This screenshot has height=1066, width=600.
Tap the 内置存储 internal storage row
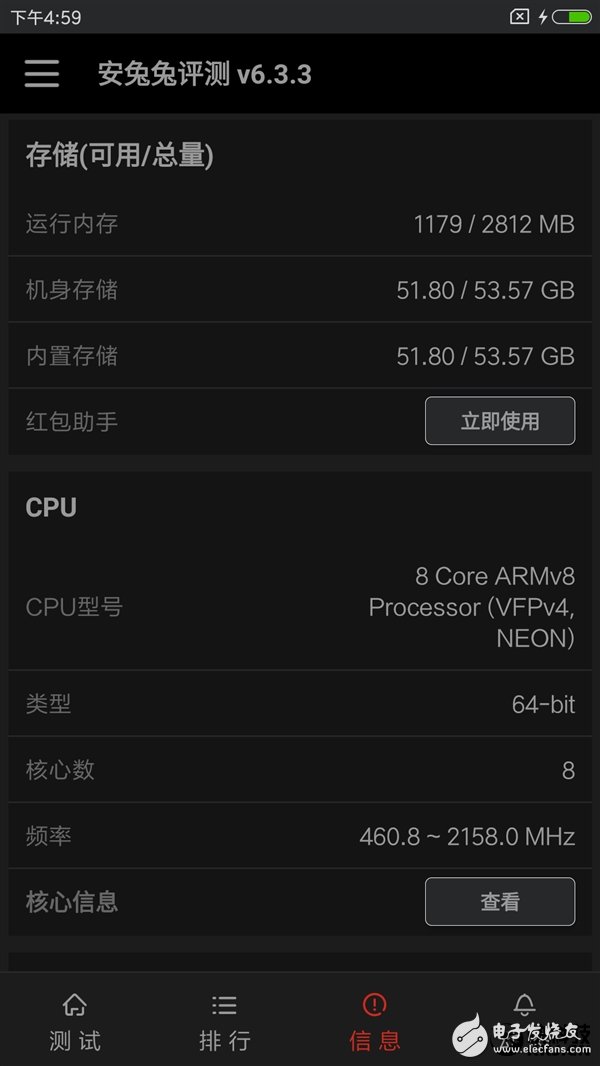300,356
